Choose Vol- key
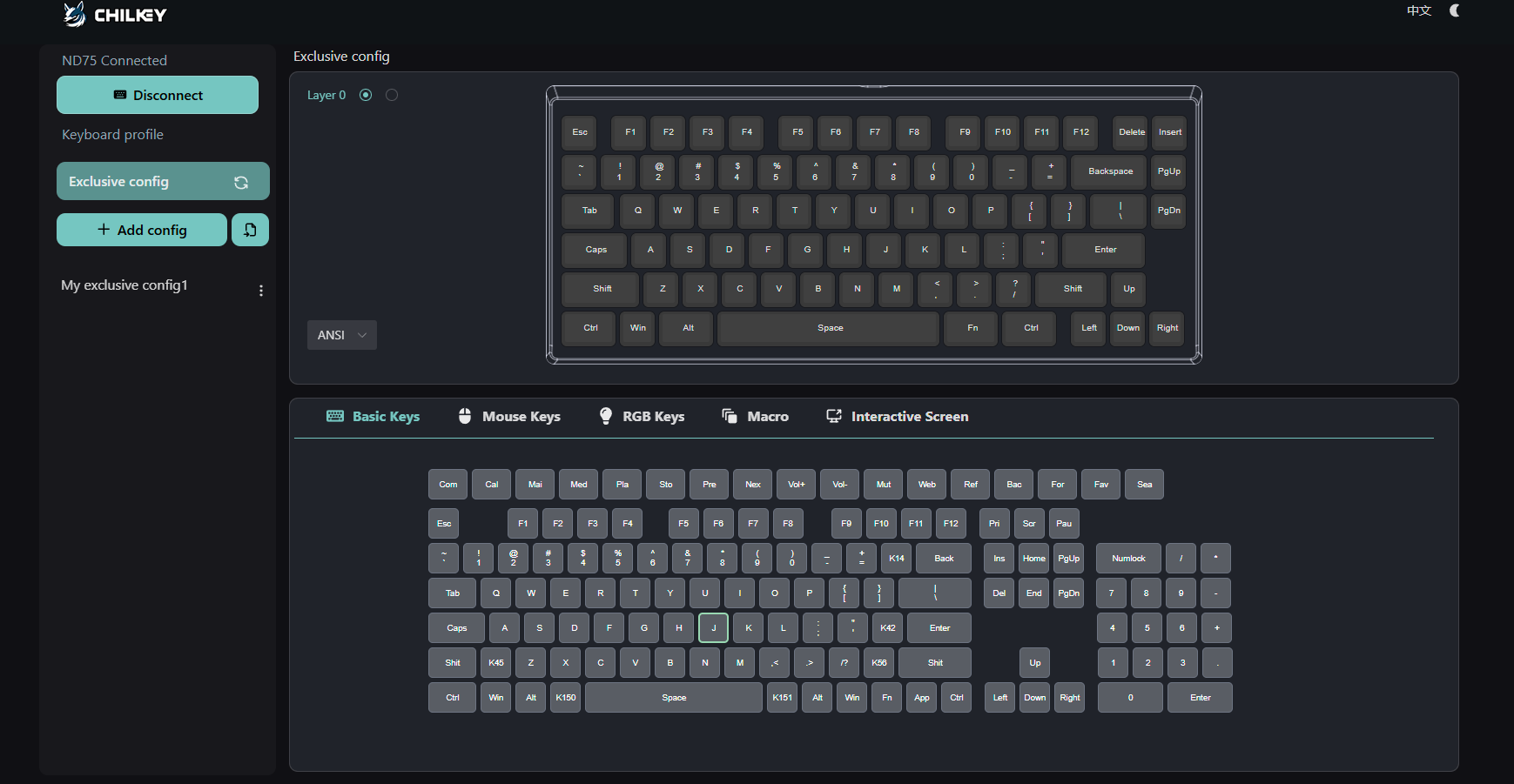The width and height of the screenshot is (1514, 784). [x=840, y=485]
